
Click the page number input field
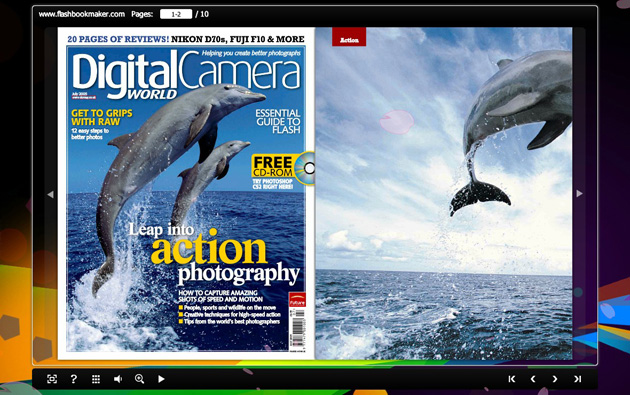[176, 14]
